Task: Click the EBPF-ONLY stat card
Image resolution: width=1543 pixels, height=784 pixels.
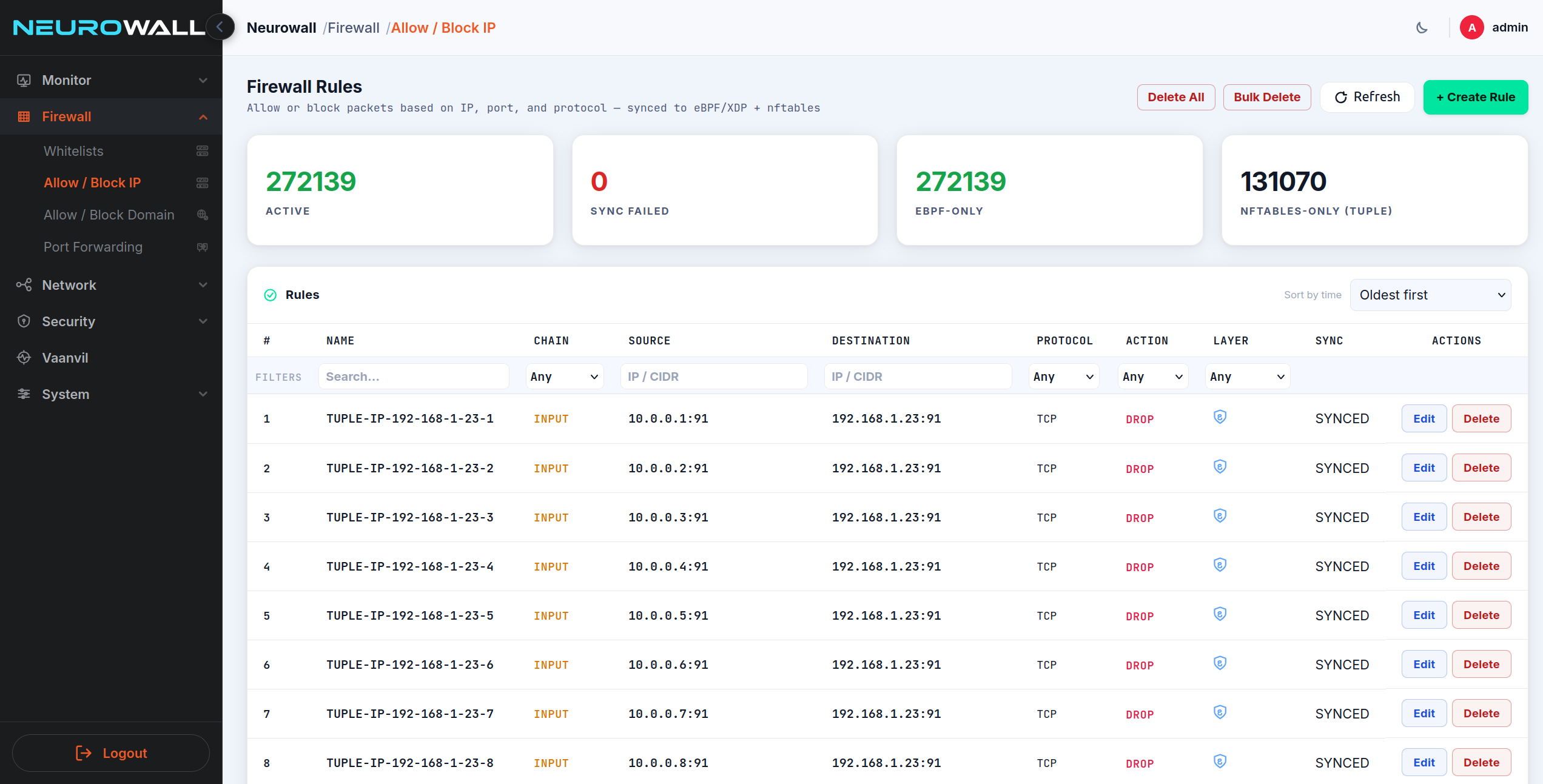Action: (x=1049, y=190)
